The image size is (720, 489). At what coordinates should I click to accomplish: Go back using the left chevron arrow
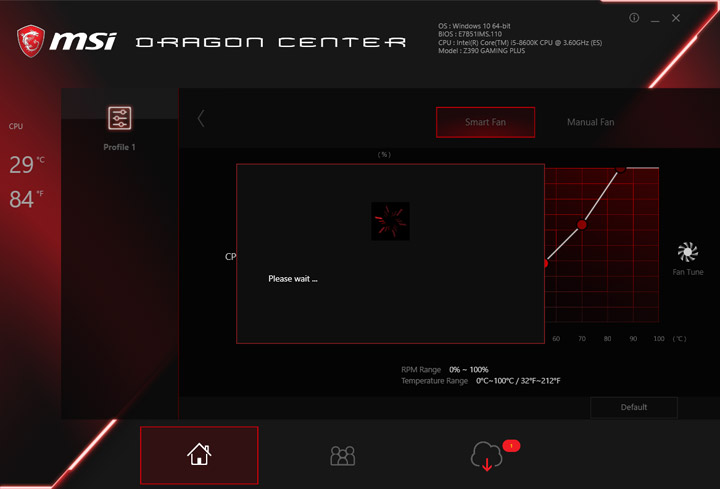tap(201, 118)
